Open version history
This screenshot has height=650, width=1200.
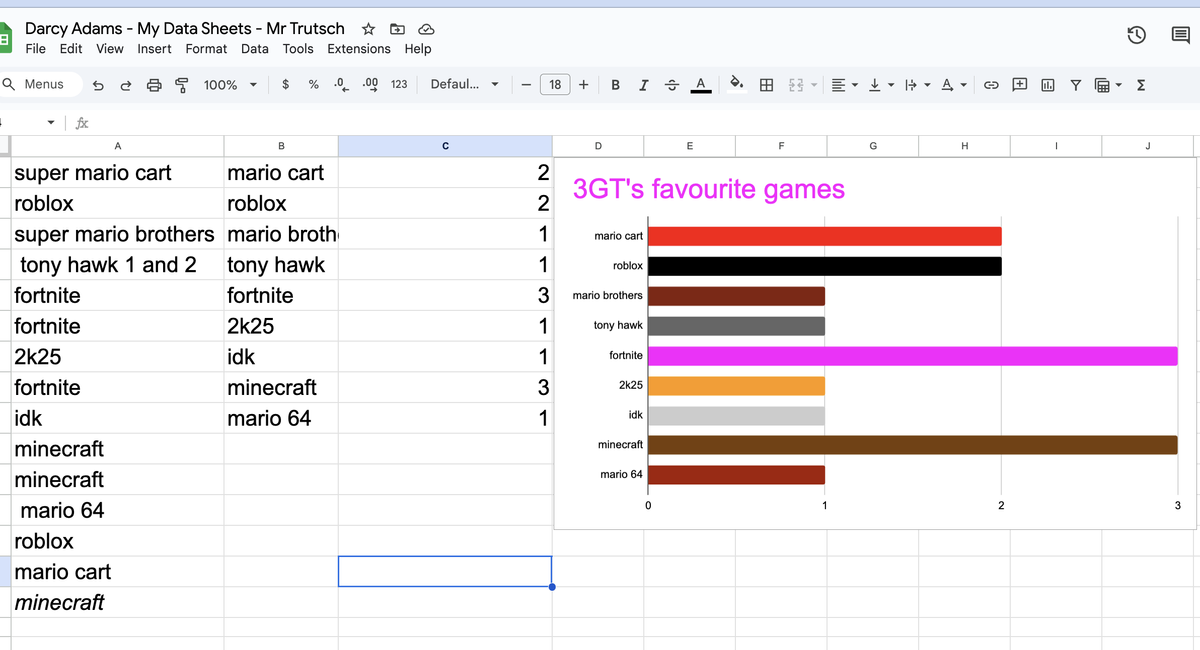[1136, 36]
